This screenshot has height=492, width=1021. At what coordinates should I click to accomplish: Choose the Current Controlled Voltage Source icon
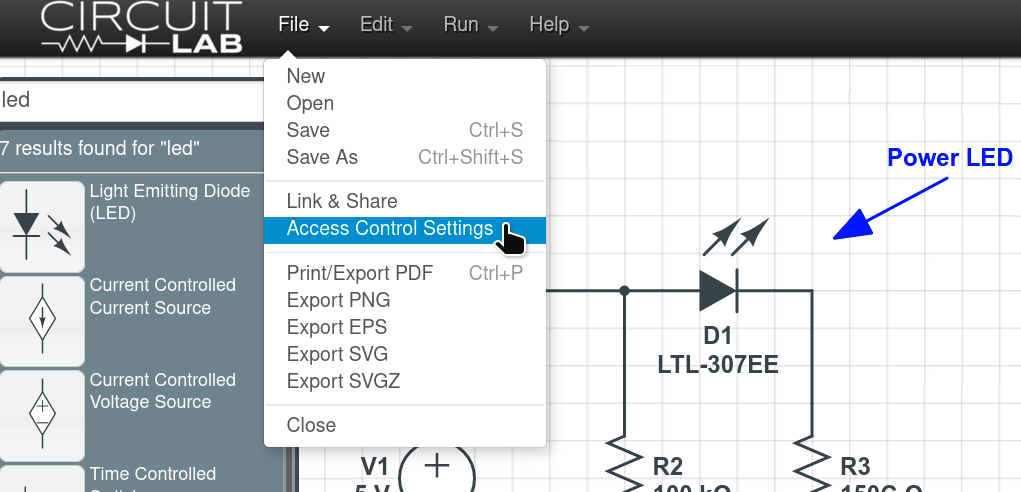click(x=42, y=413)
